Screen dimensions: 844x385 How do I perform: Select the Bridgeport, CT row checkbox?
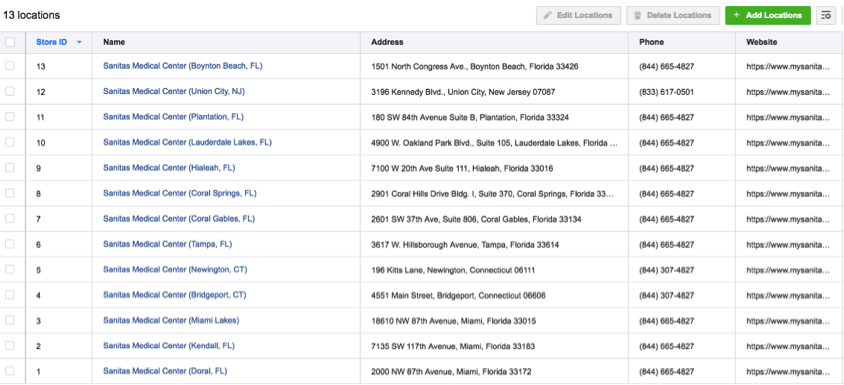point(10,295)
